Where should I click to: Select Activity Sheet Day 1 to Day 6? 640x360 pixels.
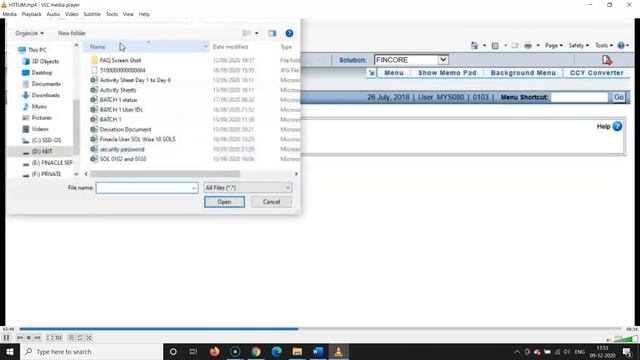point(135,80)
